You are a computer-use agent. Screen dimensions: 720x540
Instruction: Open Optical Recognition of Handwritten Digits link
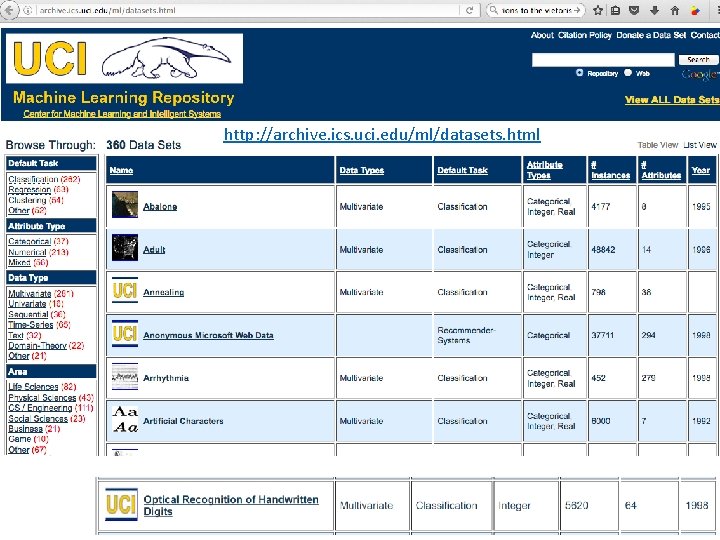tap(231, 505)
